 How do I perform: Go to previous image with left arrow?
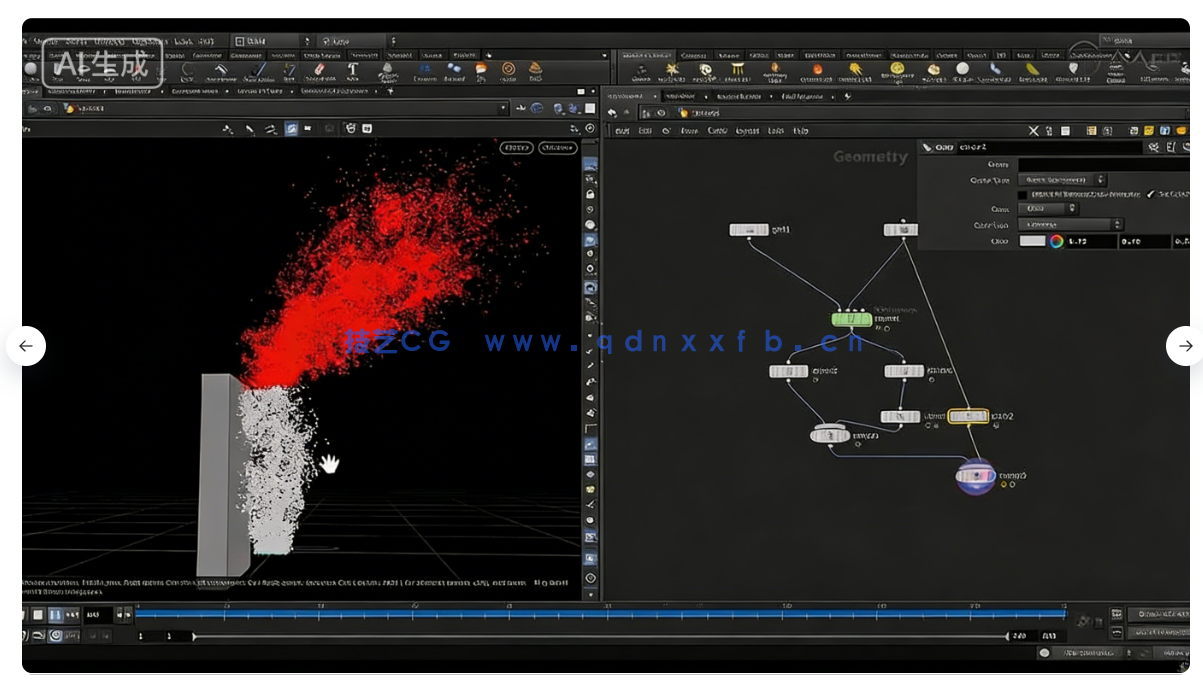point(26,346)
